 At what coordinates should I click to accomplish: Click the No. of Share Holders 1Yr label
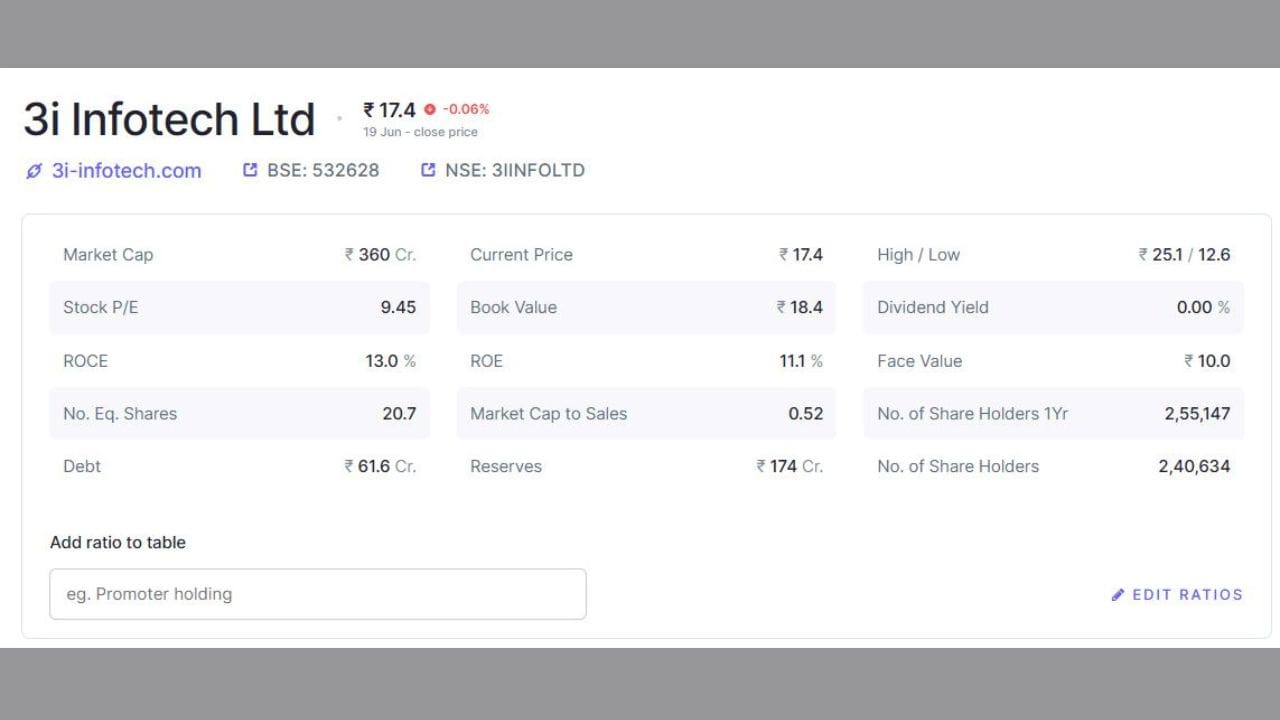pos(972,414)
